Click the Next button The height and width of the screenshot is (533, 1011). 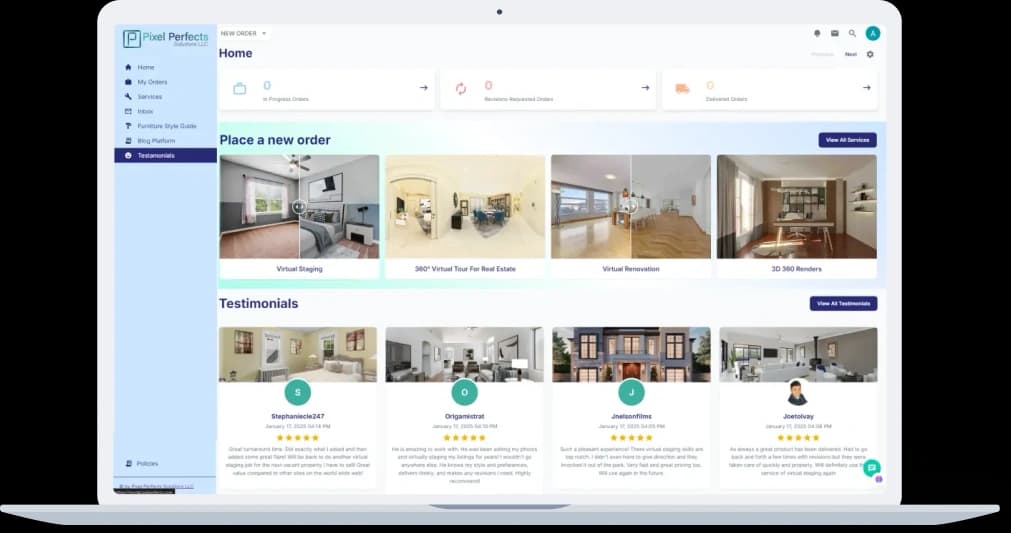(850, 54)
